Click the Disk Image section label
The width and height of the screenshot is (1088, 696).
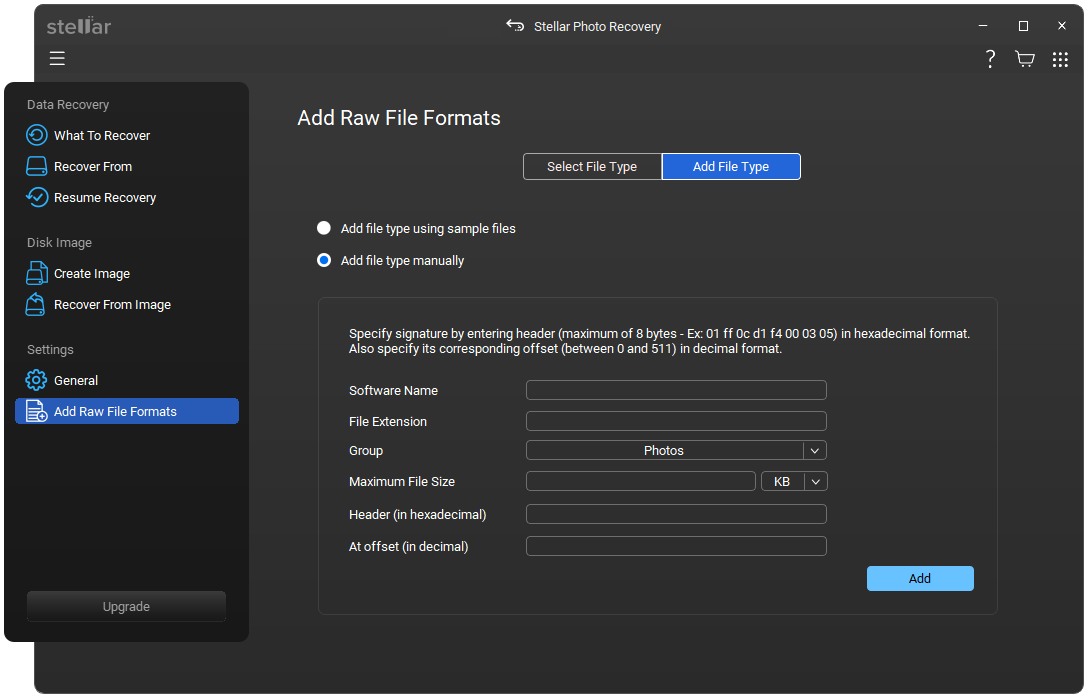pos(59,243)
